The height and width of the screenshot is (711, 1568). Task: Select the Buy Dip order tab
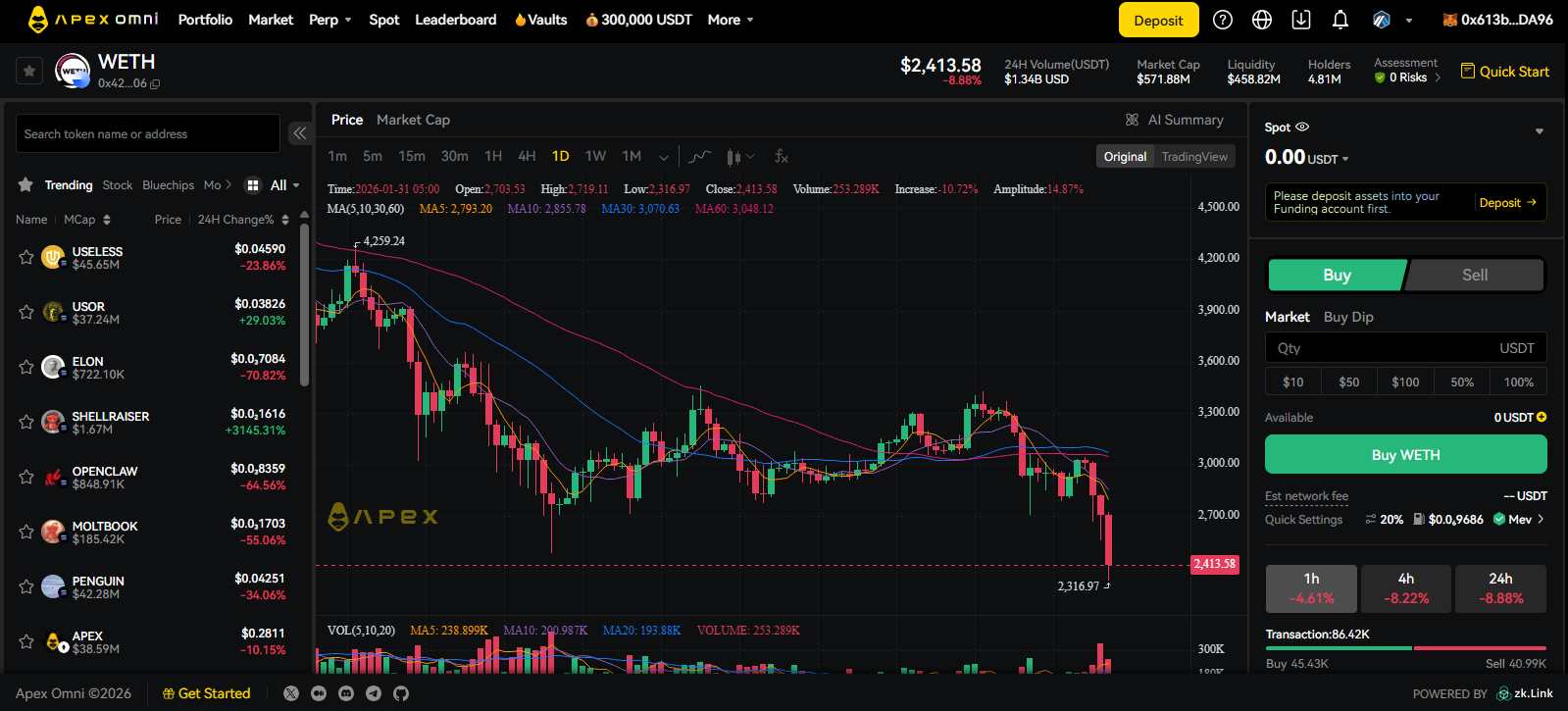(x=1348, y=317)
